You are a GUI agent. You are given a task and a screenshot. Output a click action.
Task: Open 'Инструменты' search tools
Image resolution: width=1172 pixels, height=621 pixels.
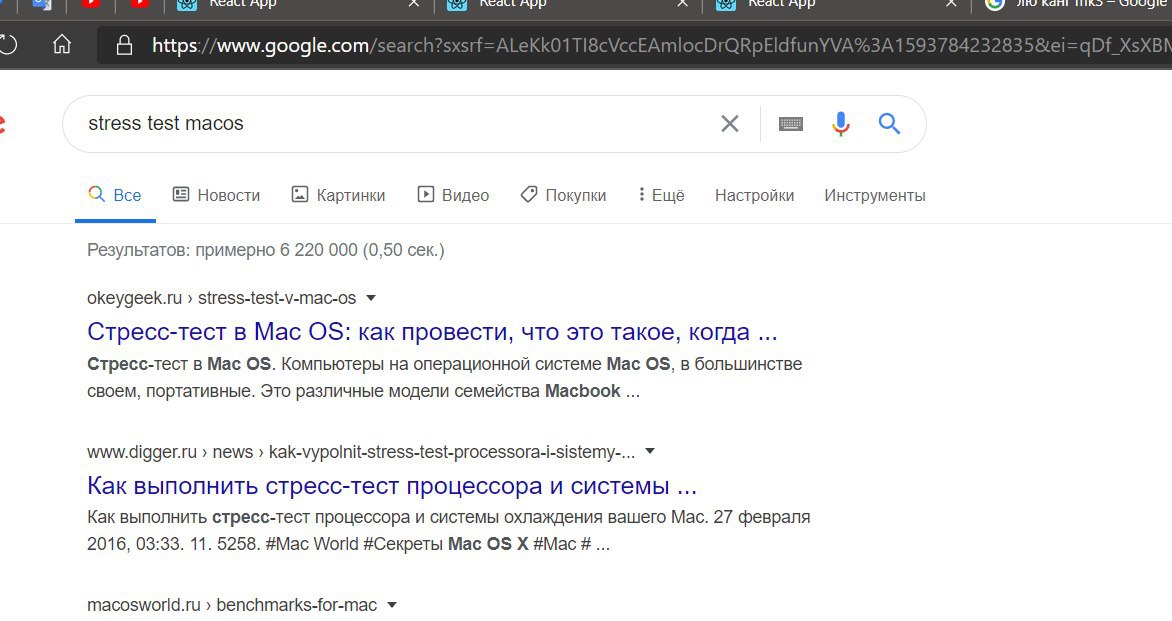875,195
